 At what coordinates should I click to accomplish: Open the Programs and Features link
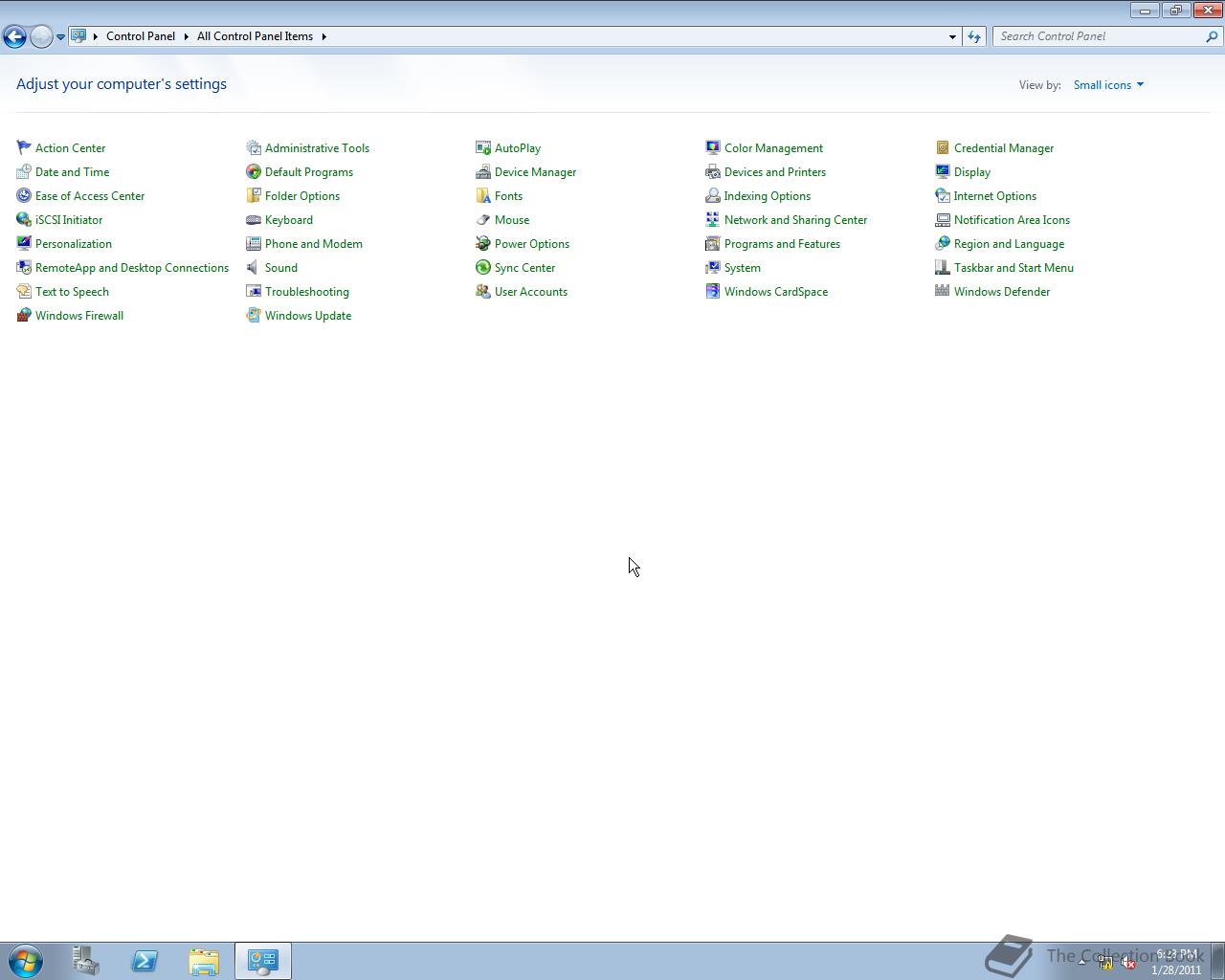coord(782,244)
